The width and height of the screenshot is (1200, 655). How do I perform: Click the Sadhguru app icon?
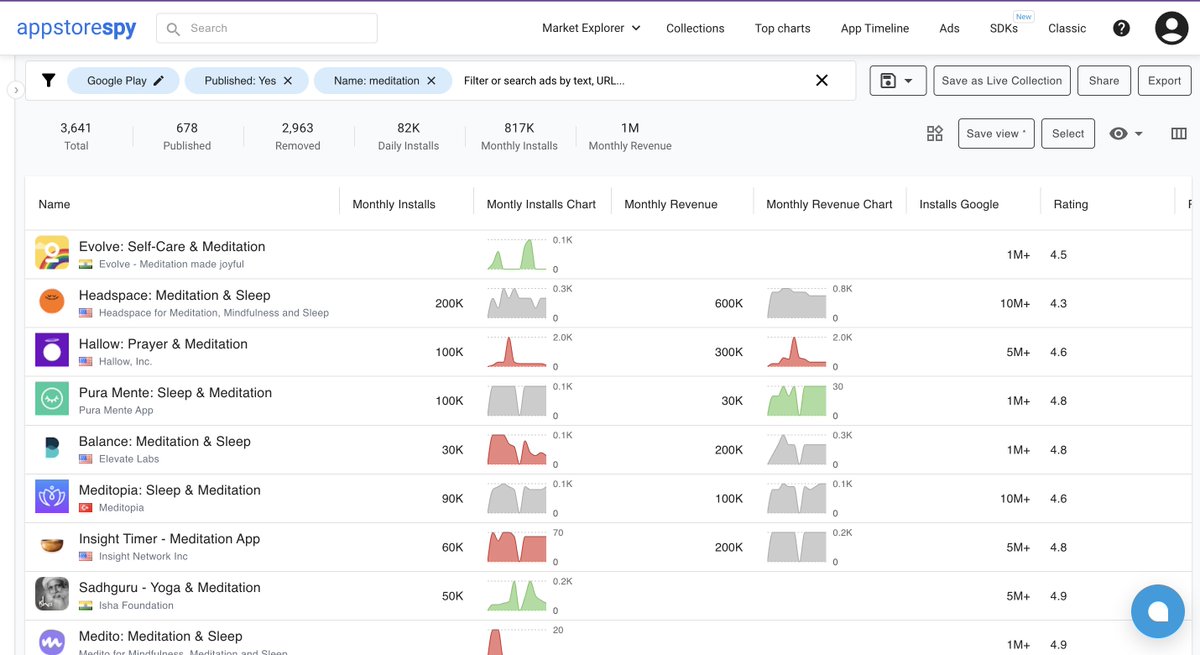point(52,595)
